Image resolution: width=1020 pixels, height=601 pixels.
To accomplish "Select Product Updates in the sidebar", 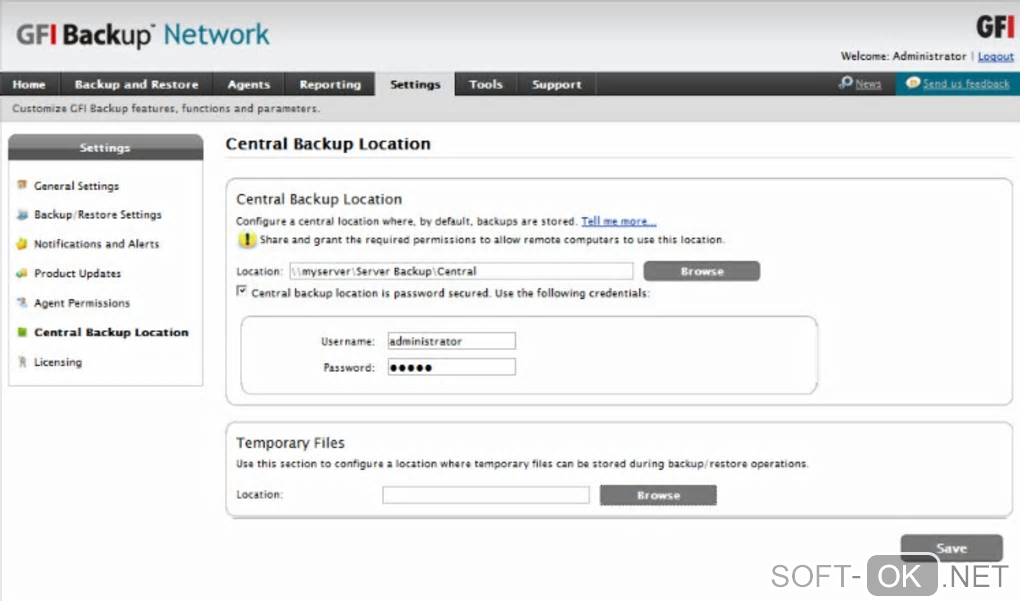I will click(x=77, y=274).
